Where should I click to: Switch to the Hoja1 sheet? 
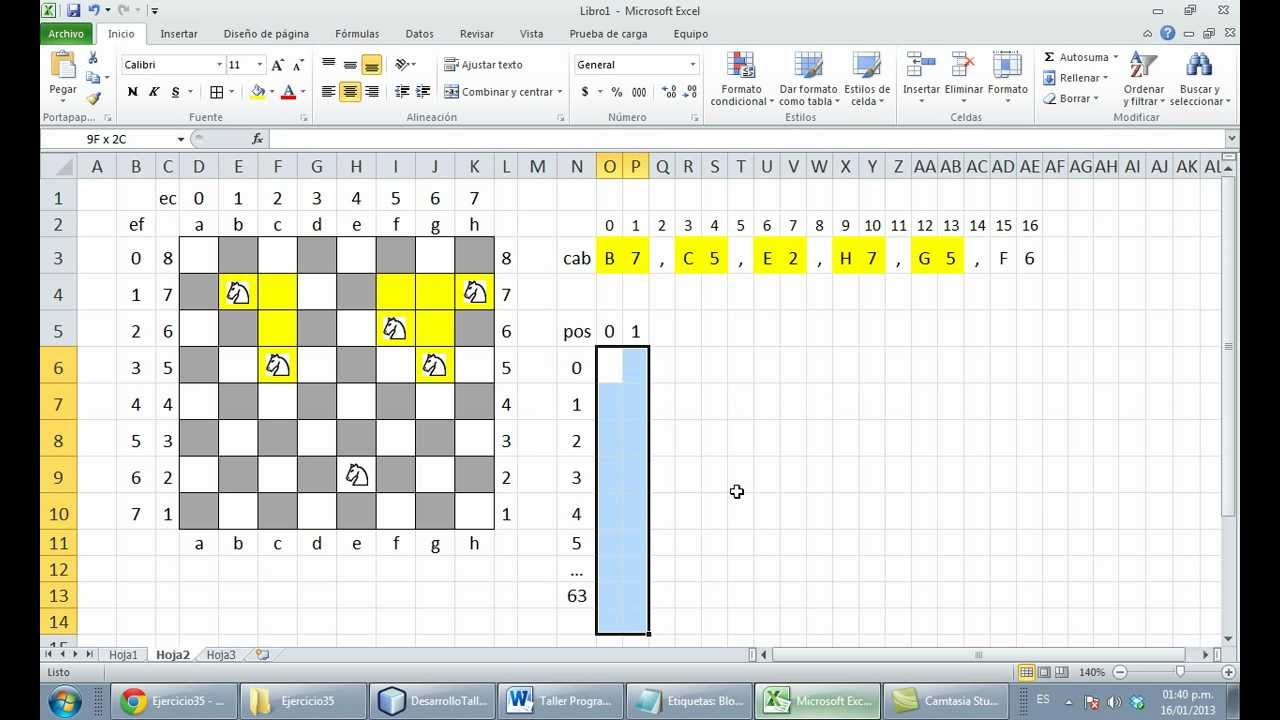click(x=123, y=655)
